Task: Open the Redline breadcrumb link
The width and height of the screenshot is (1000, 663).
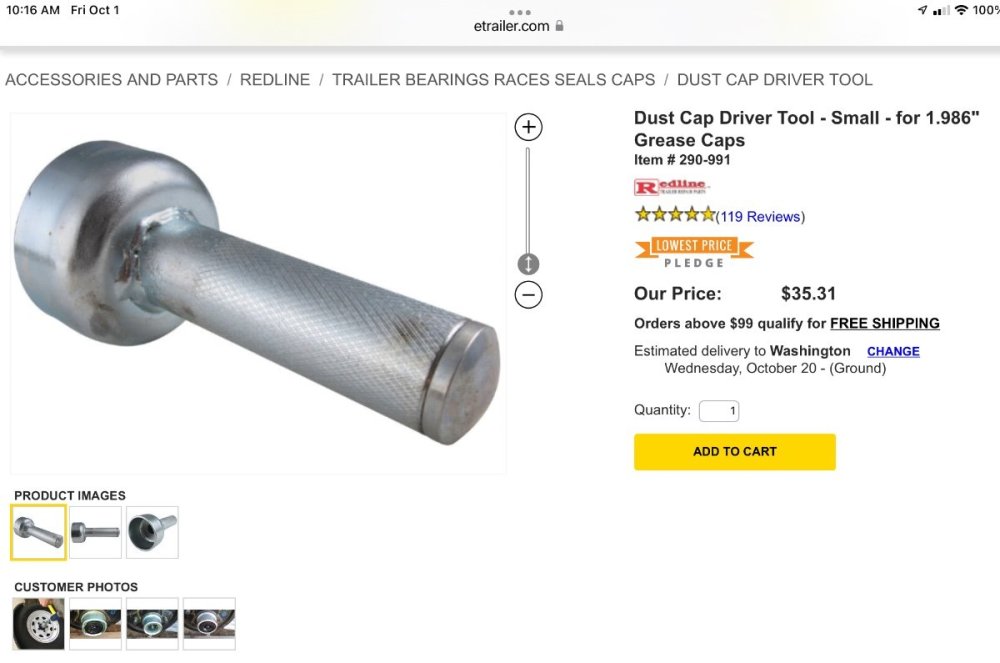Action: tap(275, 80)
